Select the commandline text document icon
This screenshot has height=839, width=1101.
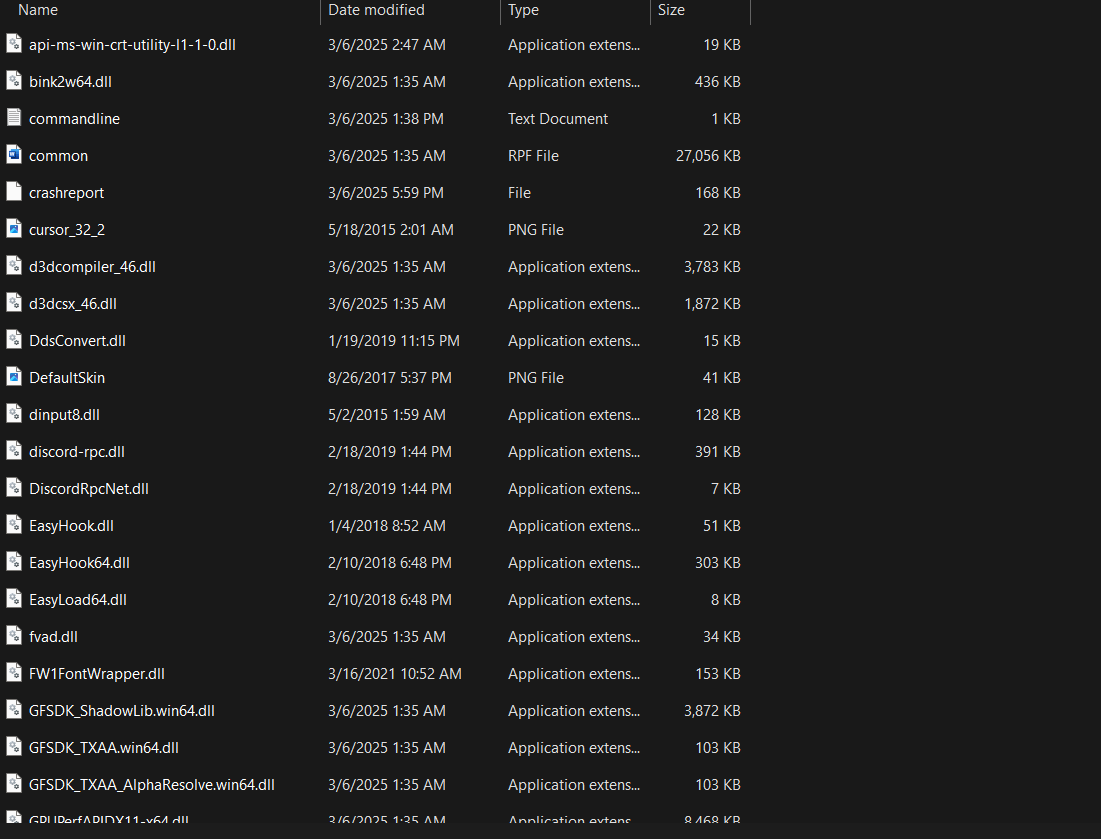14,118
